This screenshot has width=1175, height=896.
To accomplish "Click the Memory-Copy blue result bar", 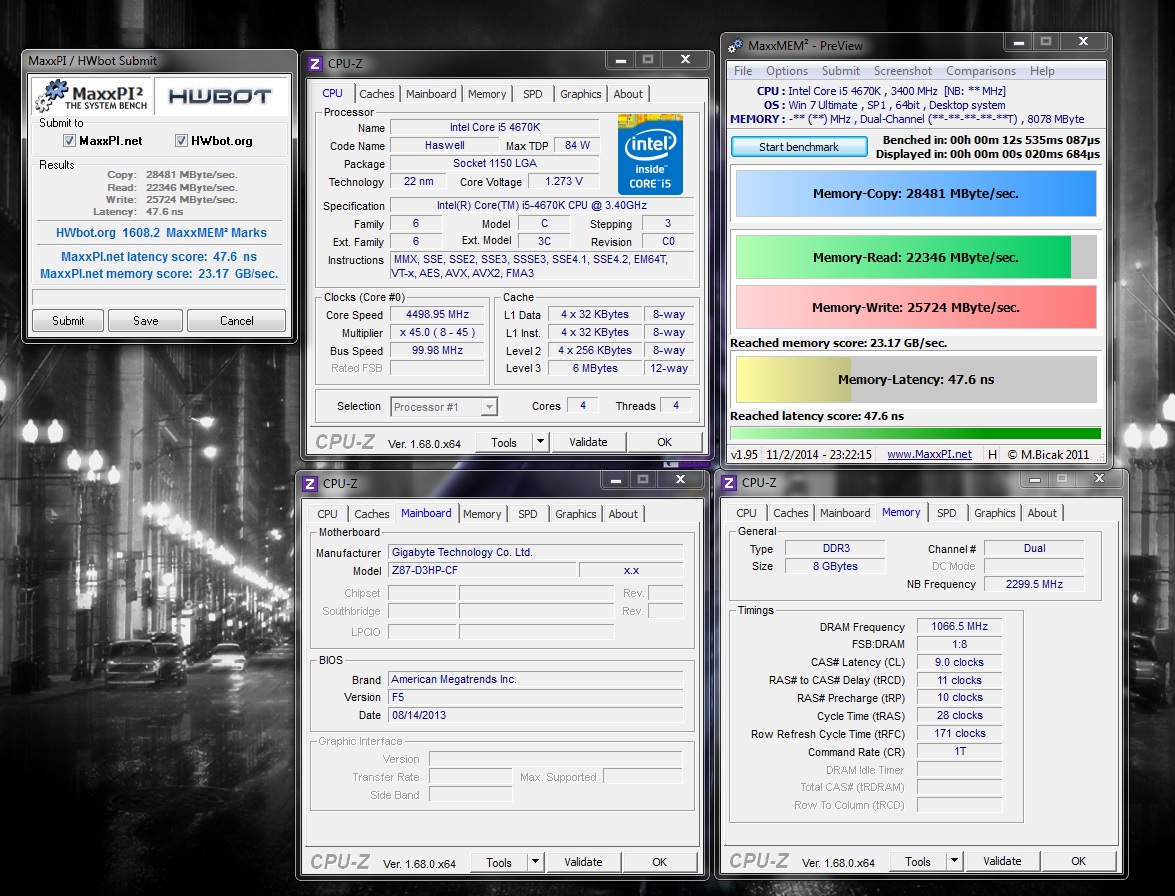I will tap(916, 193).
